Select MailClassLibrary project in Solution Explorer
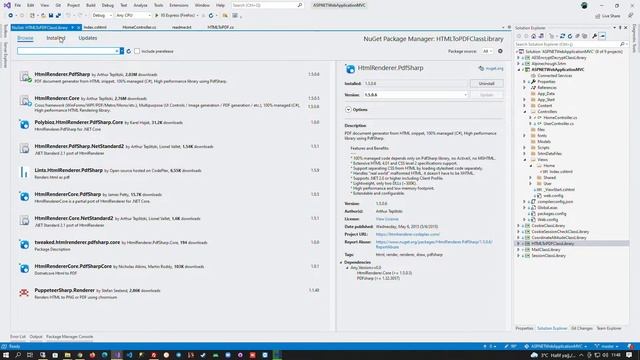 coord(546,250)
